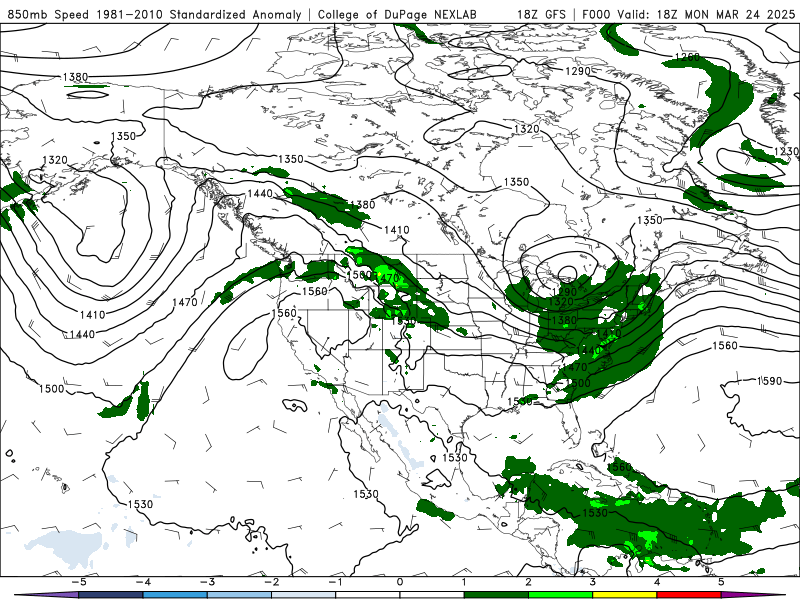Click the '1260' contour label
Viewport: 800px width, 600px height.
(687, 57)
